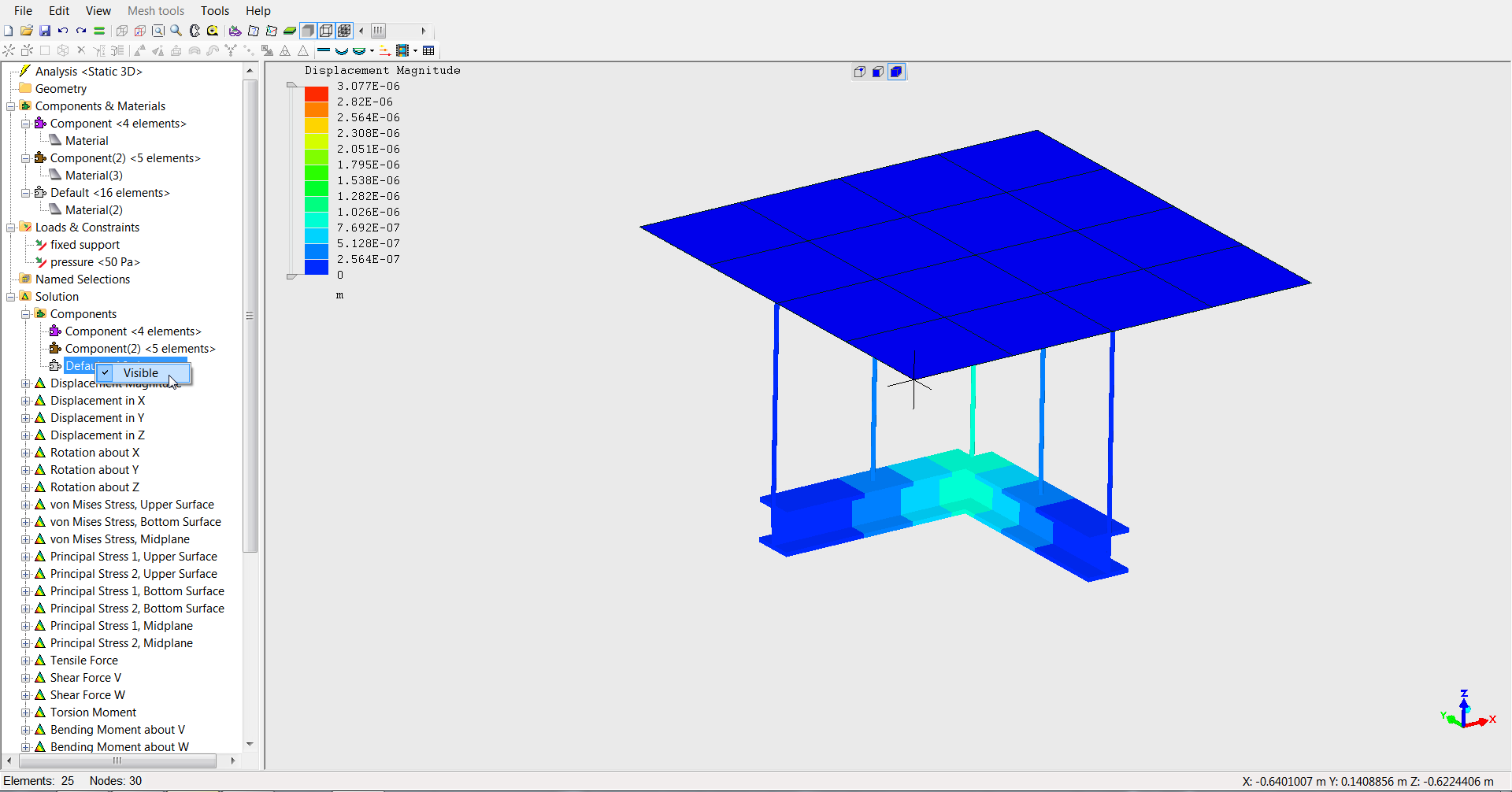Toggle shaded solid view mode
1512x792 pixels.
(308, 31)
